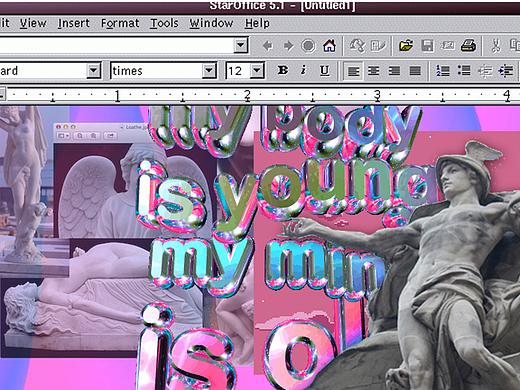This screenshot has width=520, height=390.
Task: Click inside the URL input field
Action: coord(117,45)
